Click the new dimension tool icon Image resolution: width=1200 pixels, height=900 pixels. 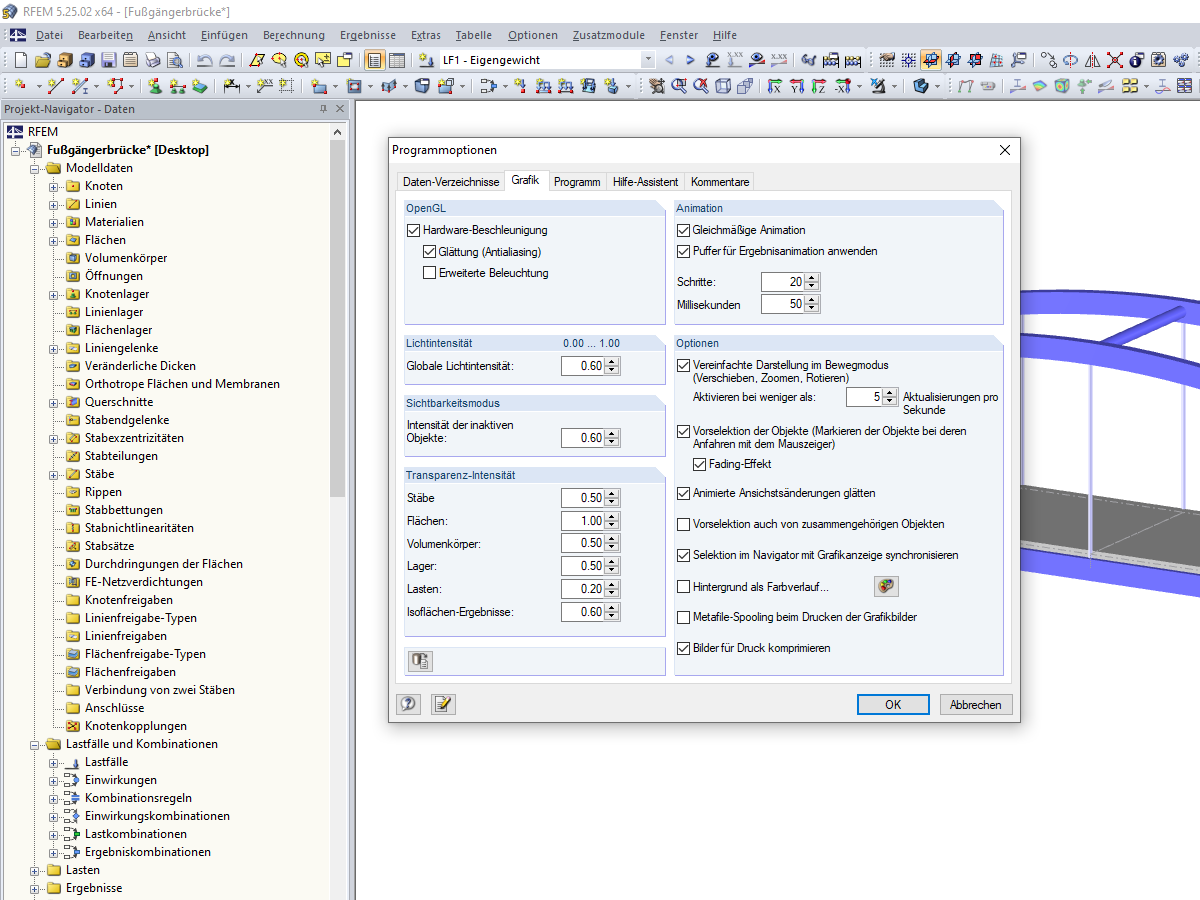click(231, 86)
